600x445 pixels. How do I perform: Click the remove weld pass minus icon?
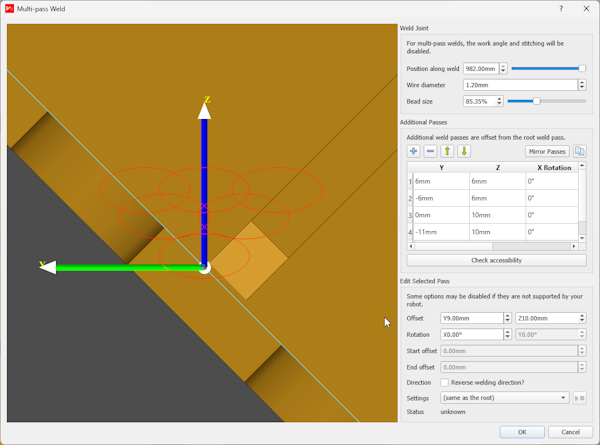430,151
